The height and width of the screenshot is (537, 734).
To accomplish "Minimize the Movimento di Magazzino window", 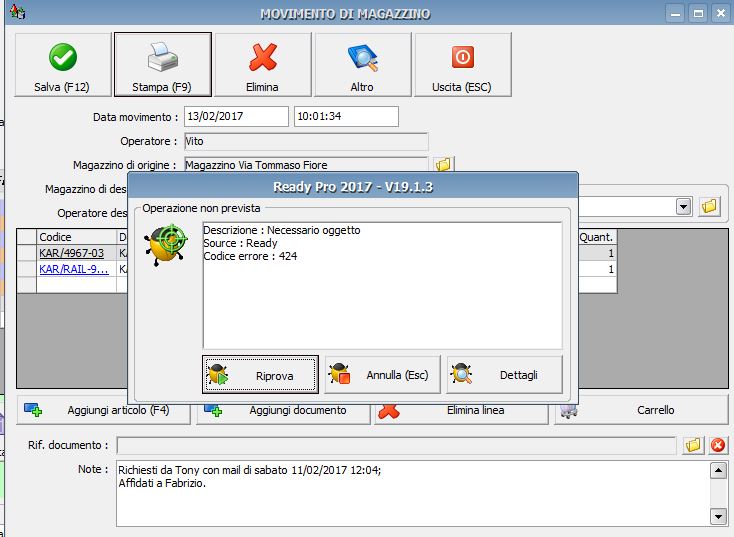I will tap(675, 13).
